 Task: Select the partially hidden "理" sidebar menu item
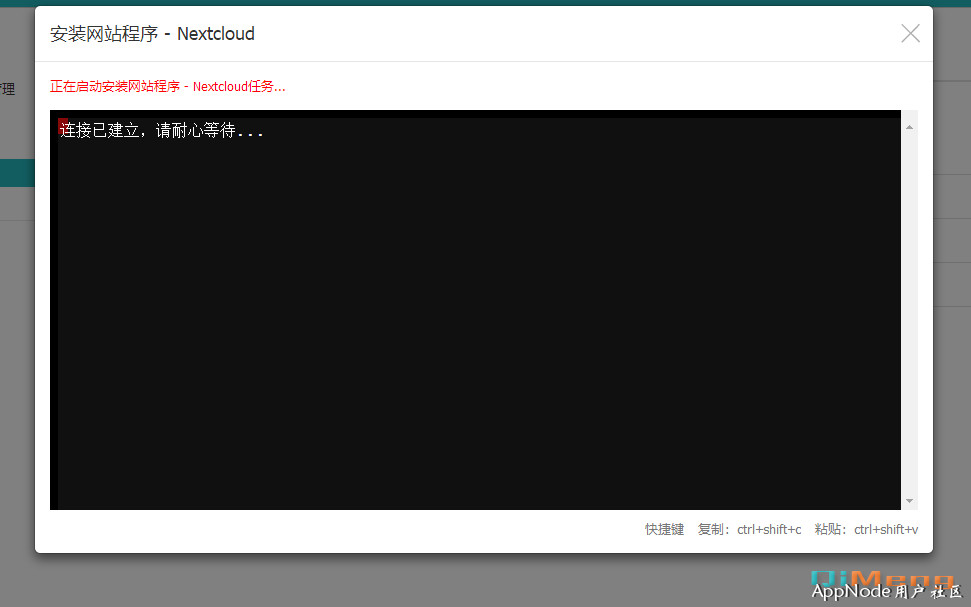8,89
